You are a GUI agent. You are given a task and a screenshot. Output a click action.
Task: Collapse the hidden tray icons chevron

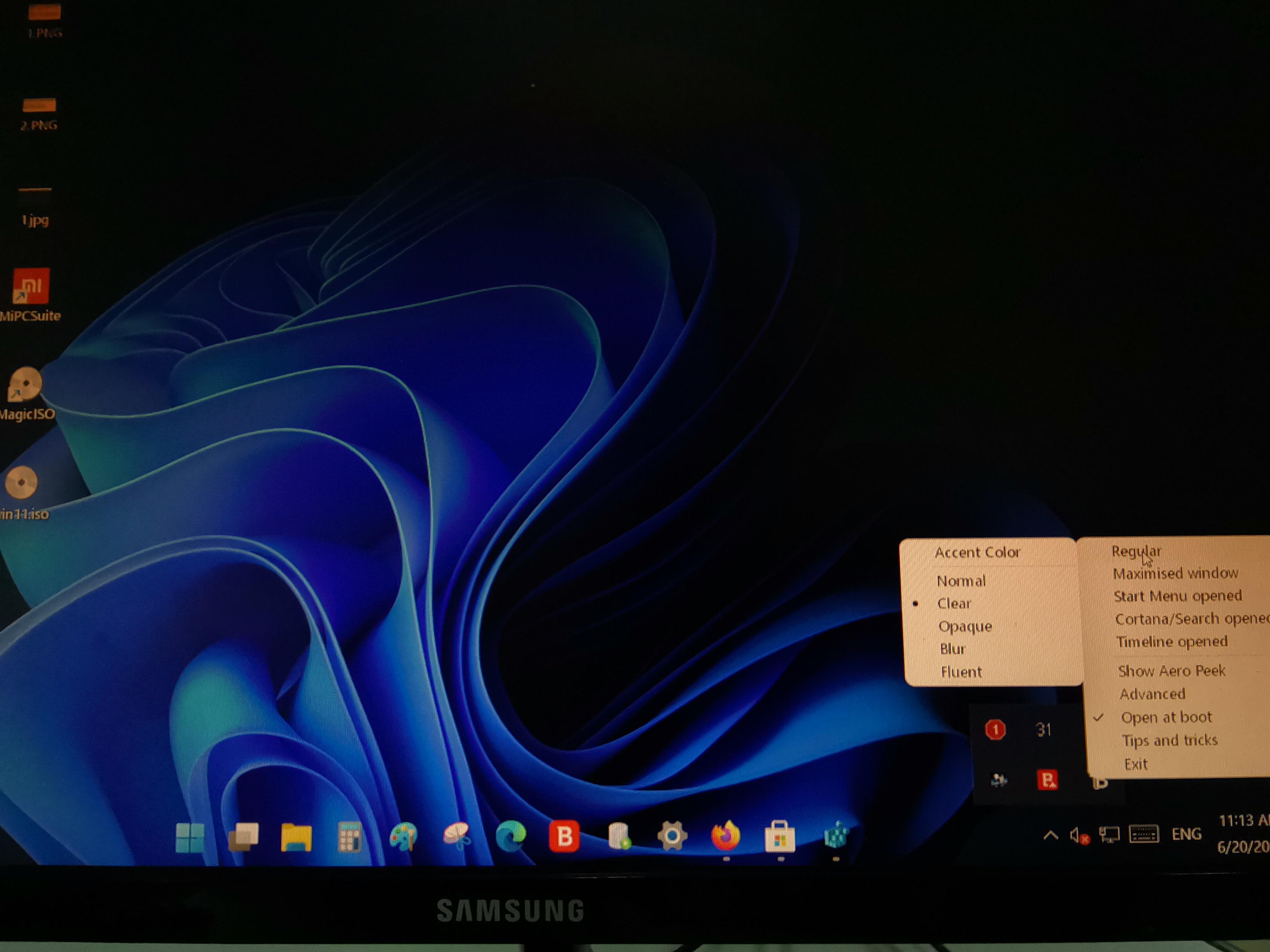(x=1050, y=835)
